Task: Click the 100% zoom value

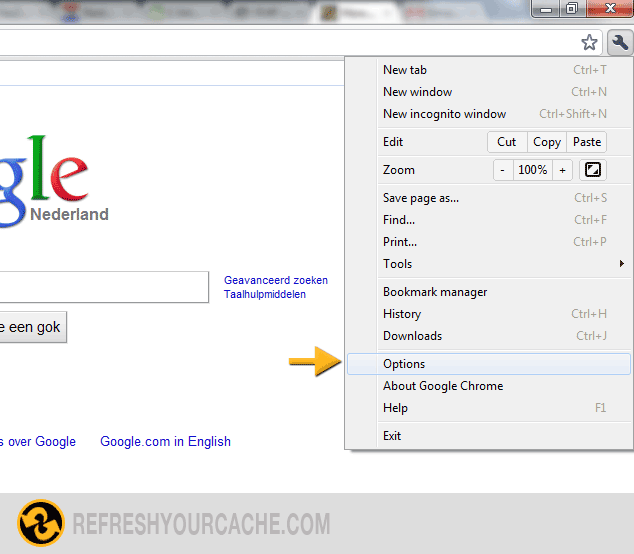Action: (533, 170)
